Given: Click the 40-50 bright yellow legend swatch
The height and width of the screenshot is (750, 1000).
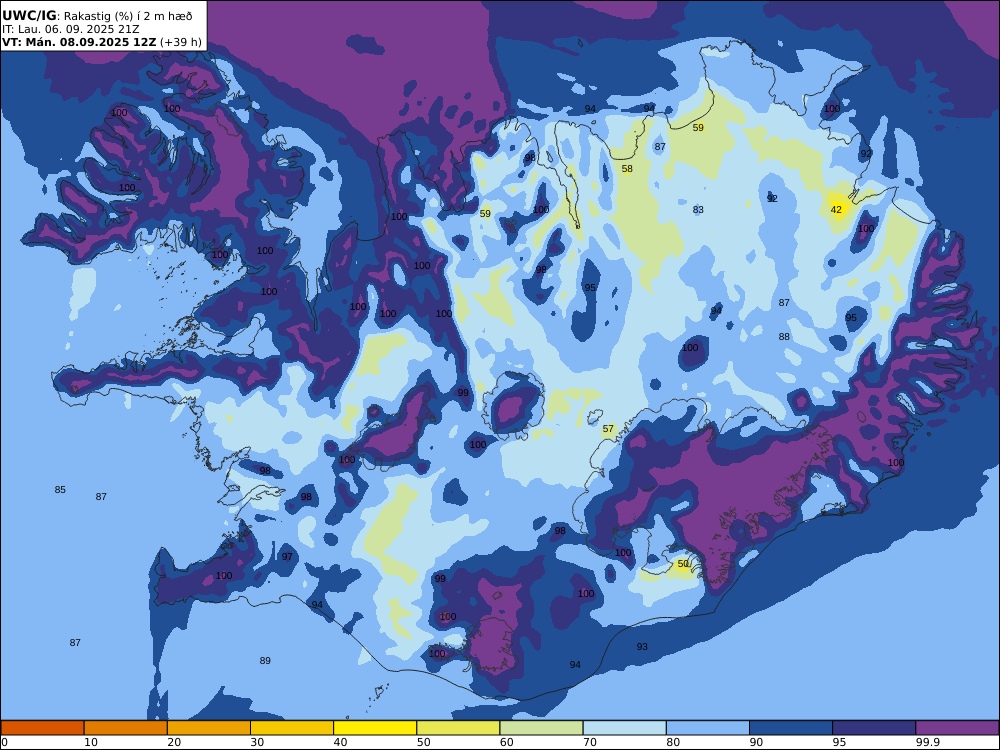Looking at the screenshot, I should tap(375, 728).
